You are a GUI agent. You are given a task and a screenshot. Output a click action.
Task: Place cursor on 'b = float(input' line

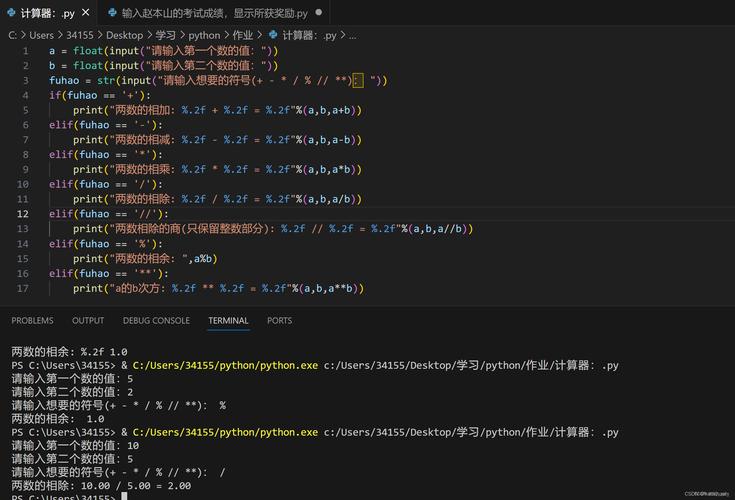[164, 66]
